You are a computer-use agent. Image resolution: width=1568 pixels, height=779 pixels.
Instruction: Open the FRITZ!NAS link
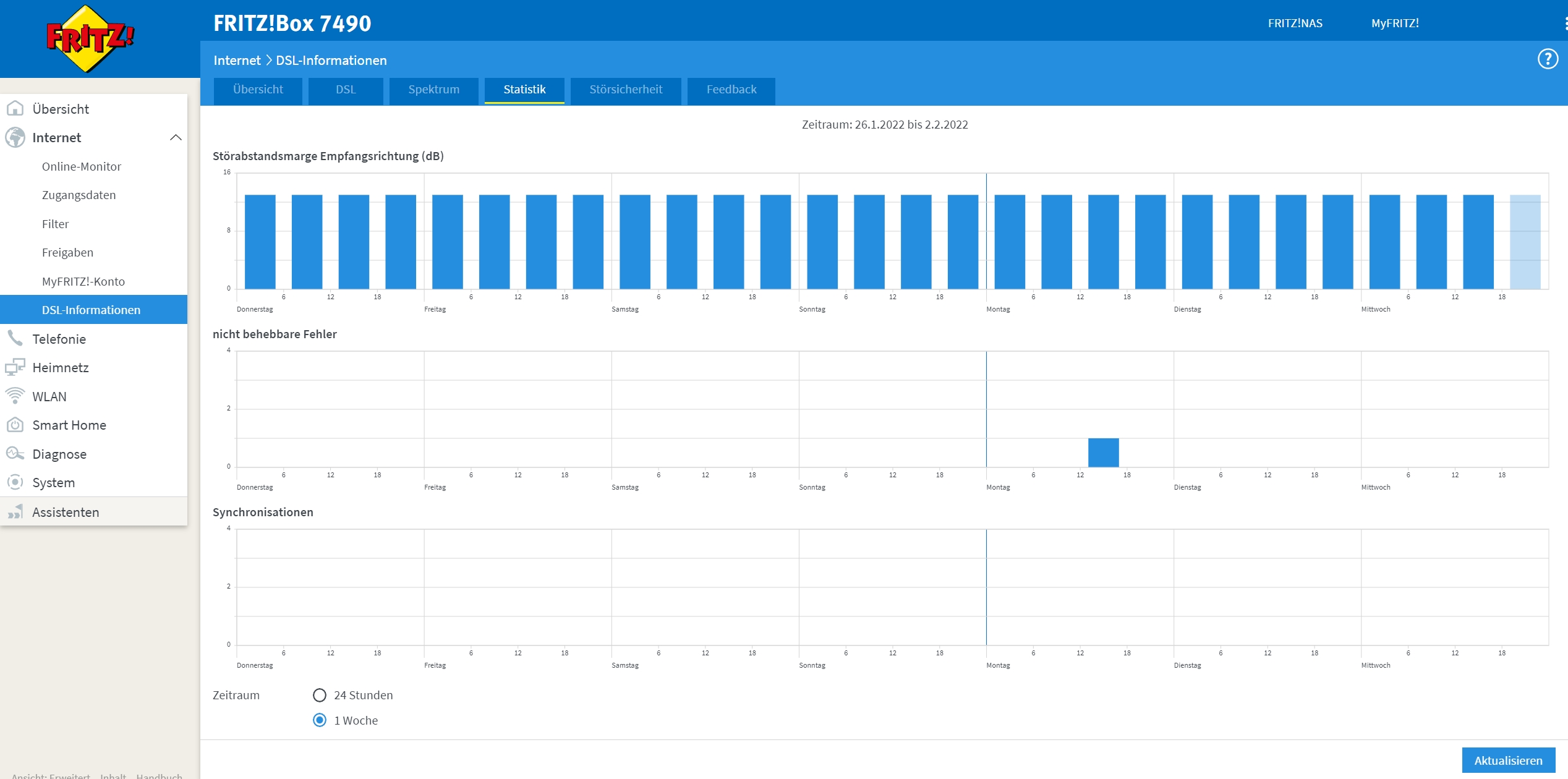pos(1295,23)
